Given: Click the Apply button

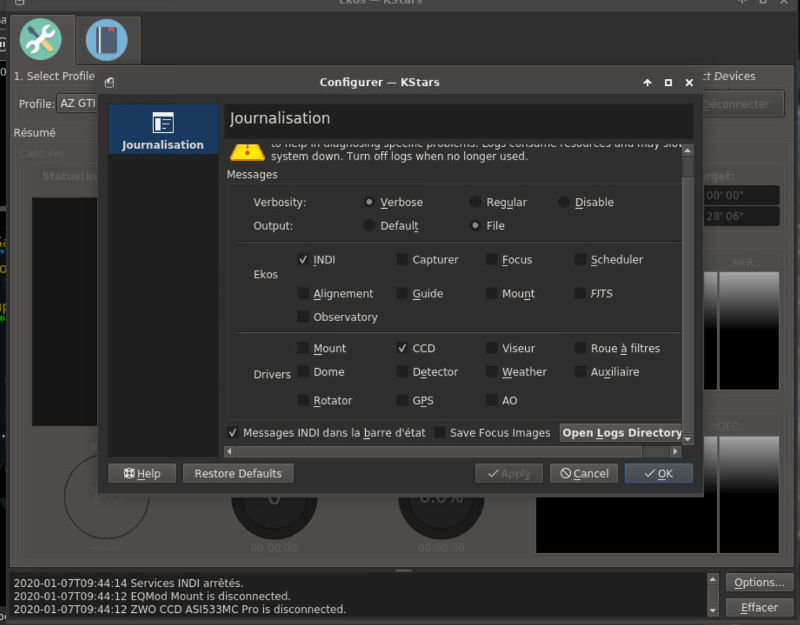Looking at the screenshot, I should (x=509, y=473).
